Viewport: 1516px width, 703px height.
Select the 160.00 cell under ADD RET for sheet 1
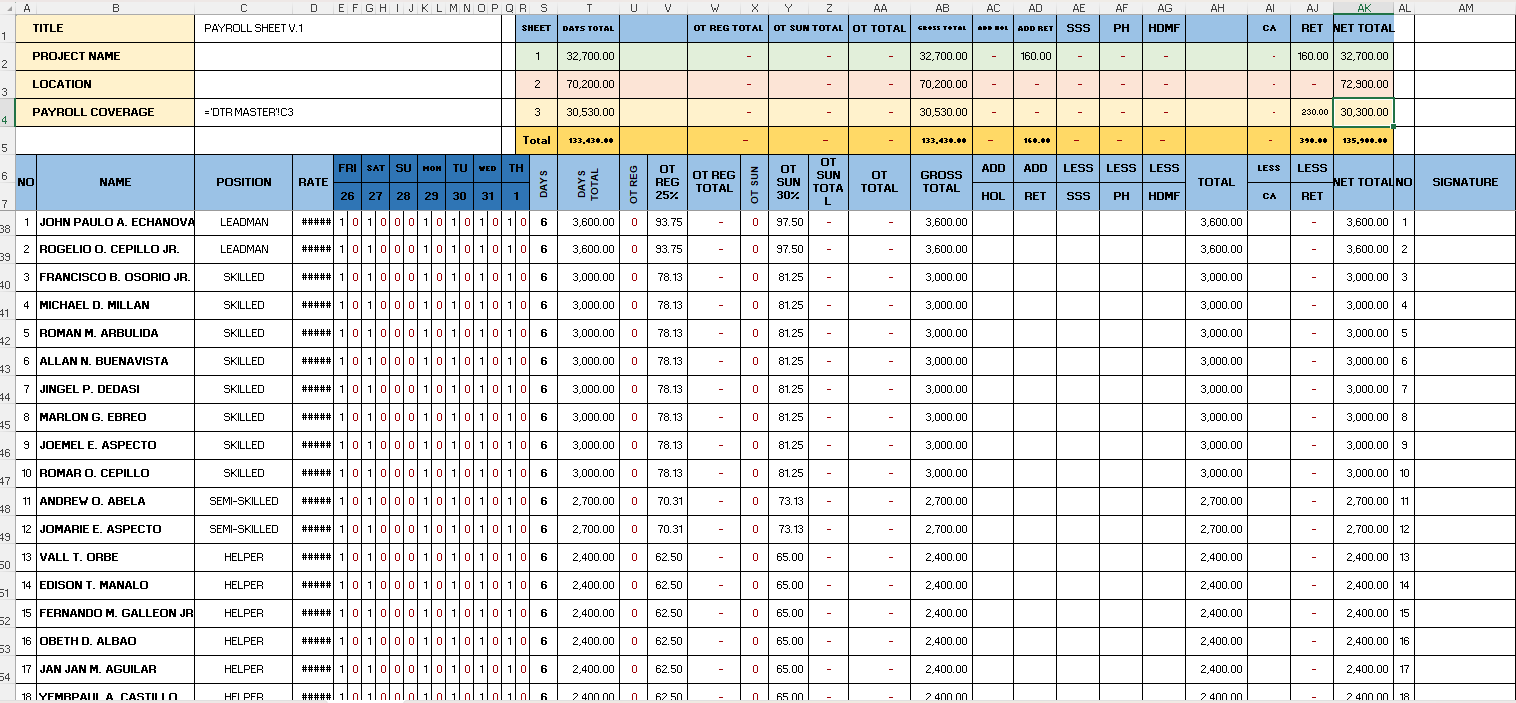pos(1035,56)
